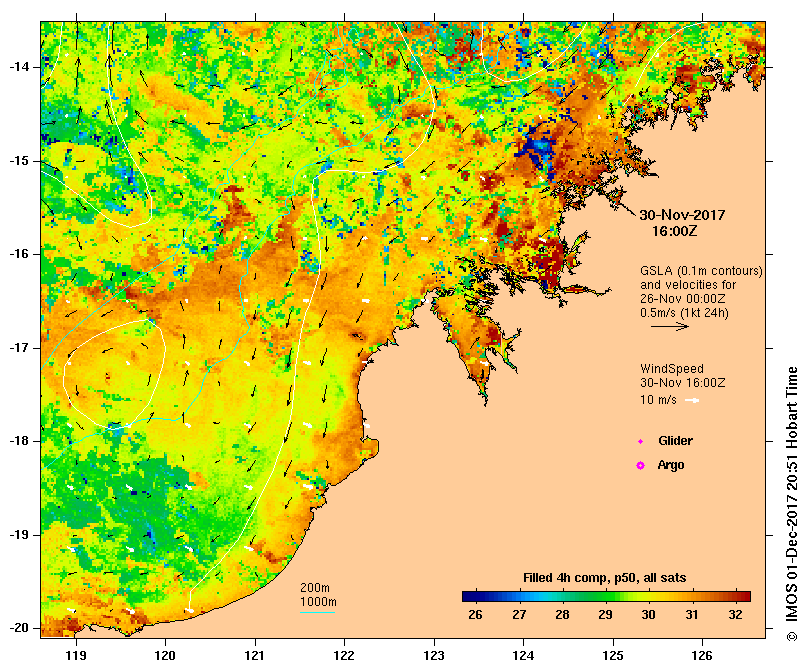Click the colorbar value '32'
This screenshot has width=809, height=672.
point(735,615)
